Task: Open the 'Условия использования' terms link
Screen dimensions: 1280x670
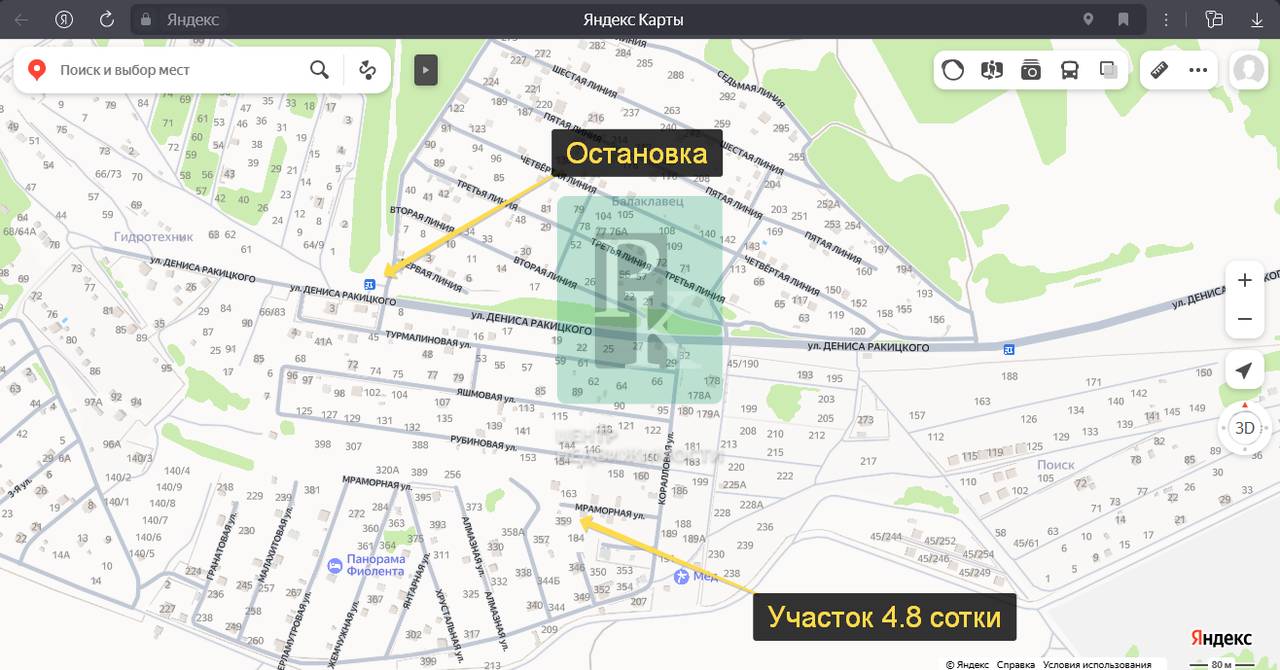Action: pos(1097,664)
